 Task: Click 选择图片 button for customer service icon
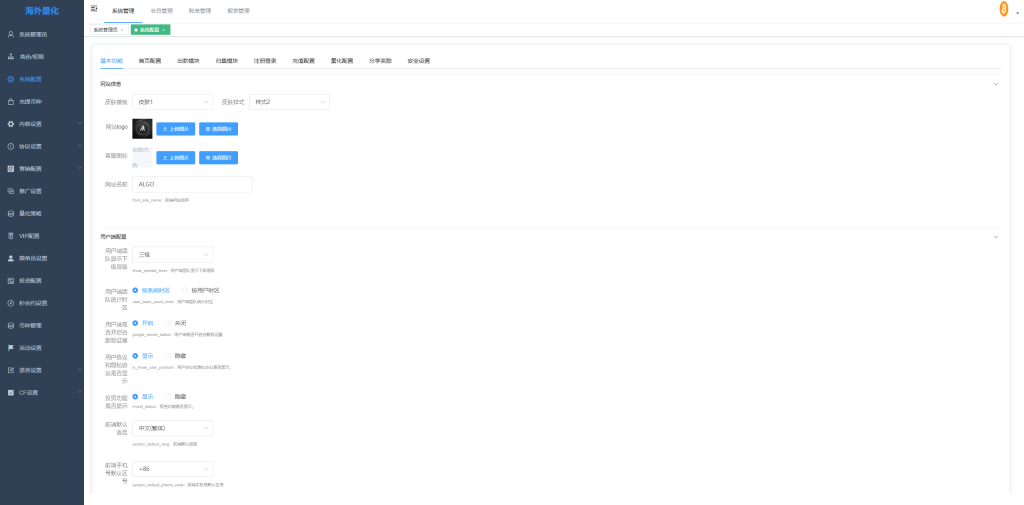(x=218, y=158)
